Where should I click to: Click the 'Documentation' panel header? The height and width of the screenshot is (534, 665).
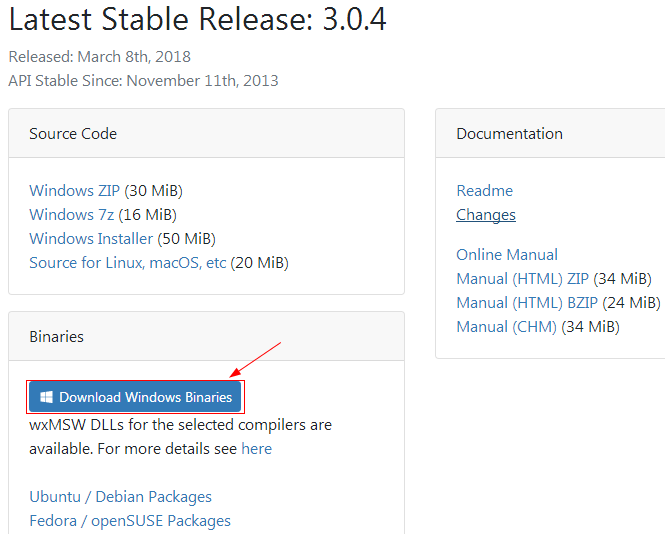coord(550,133)
